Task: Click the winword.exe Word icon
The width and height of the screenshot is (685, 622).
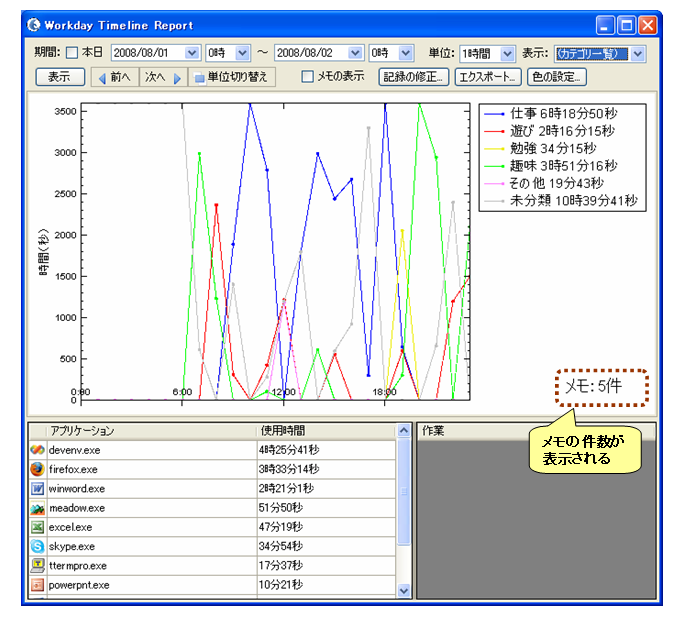Action: pyautogui.click(x=38, y=488)
